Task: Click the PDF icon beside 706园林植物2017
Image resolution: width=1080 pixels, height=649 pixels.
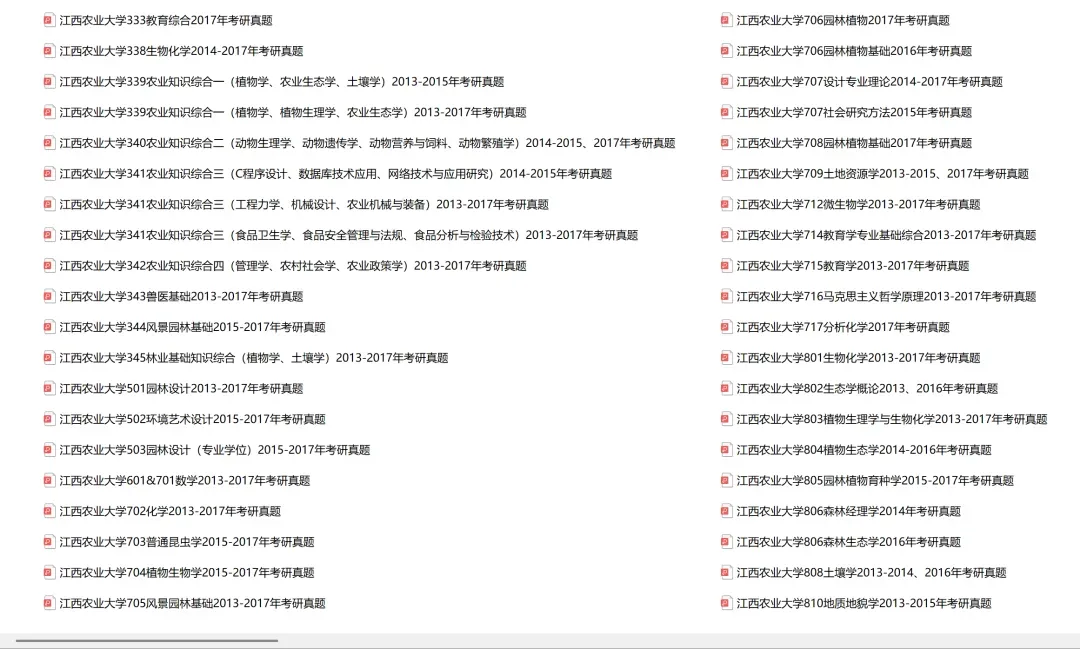Action: click(x=725, y=20)
